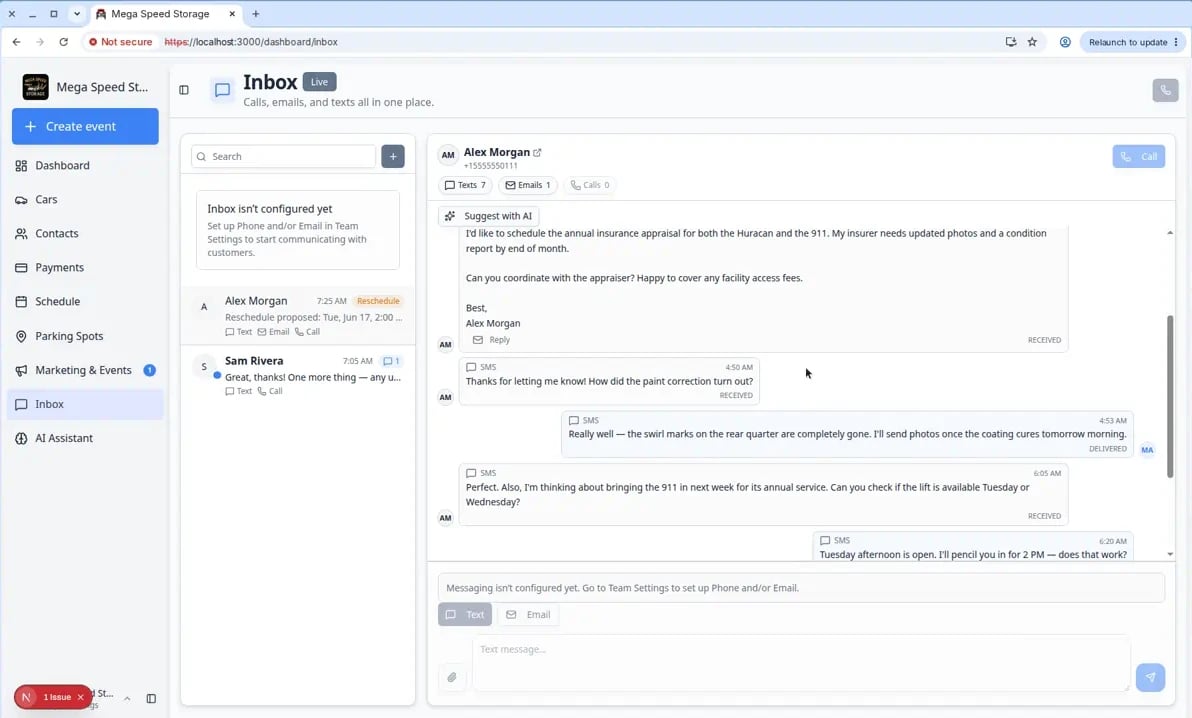Click the Live badge next to Inbox
This screenshot has height=718, width=1192.
coord(319,82)
